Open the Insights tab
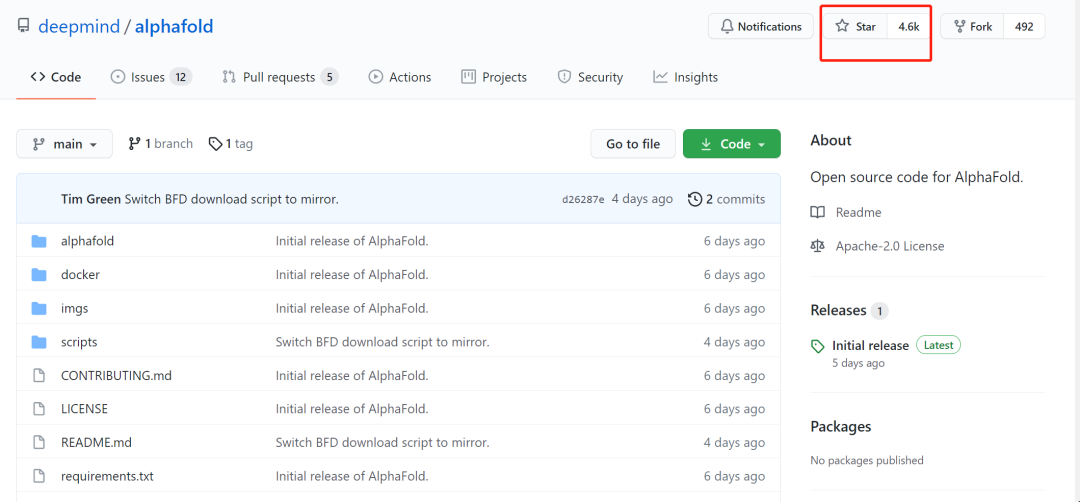The width and height of the screenshot is (1080, 502). click(685, 77)
